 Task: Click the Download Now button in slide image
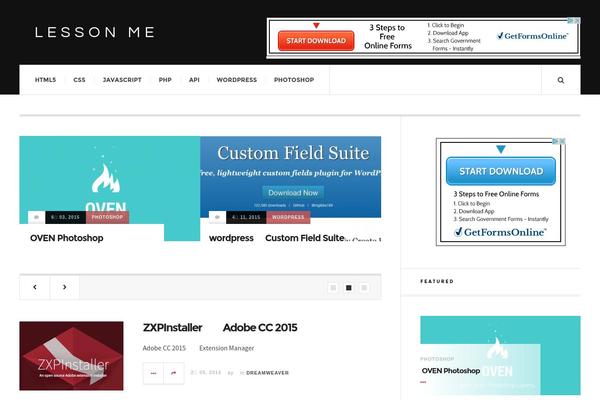point(293,193)
